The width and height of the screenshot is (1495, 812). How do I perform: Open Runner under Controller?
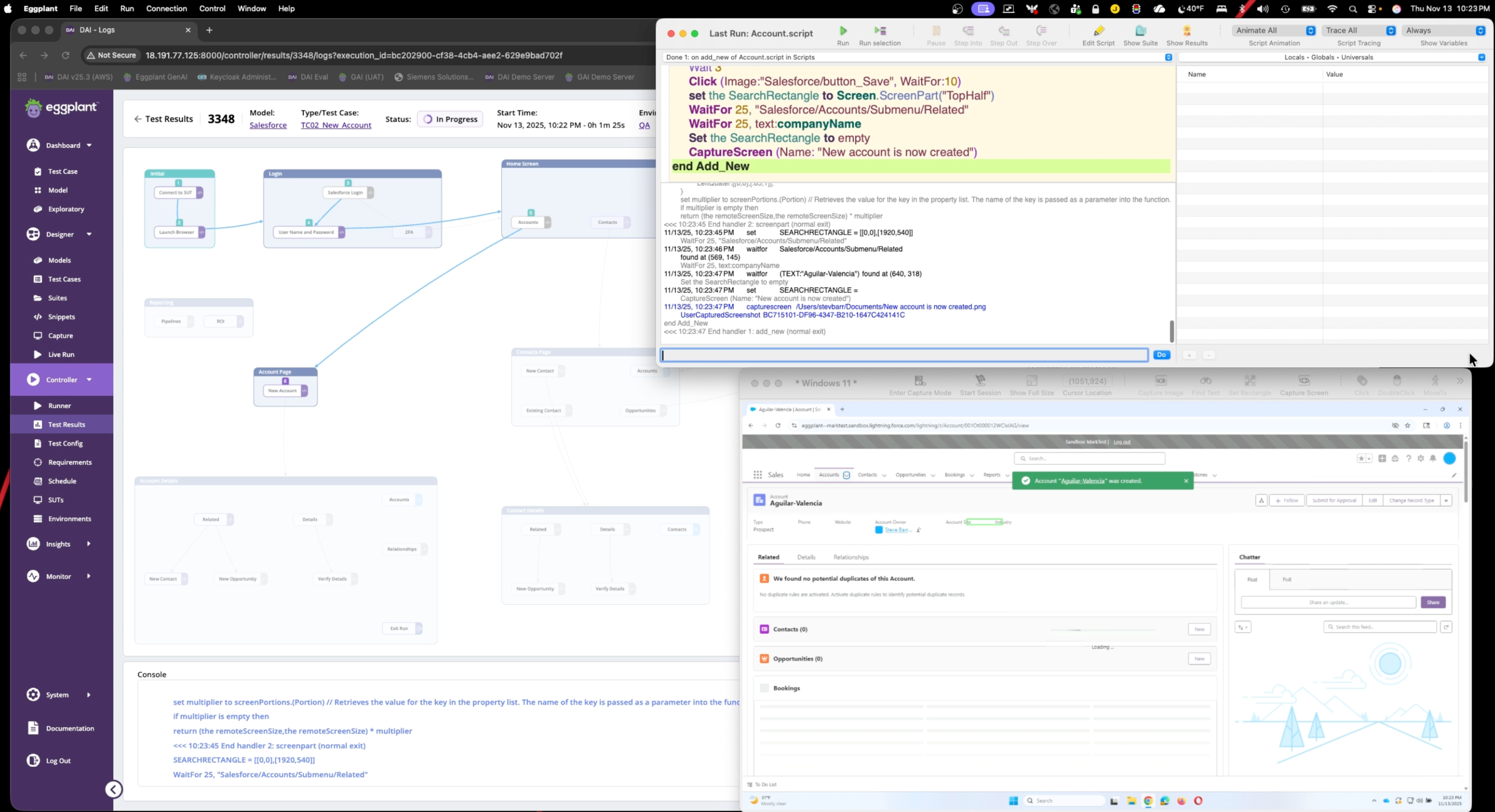click(59, 406)
